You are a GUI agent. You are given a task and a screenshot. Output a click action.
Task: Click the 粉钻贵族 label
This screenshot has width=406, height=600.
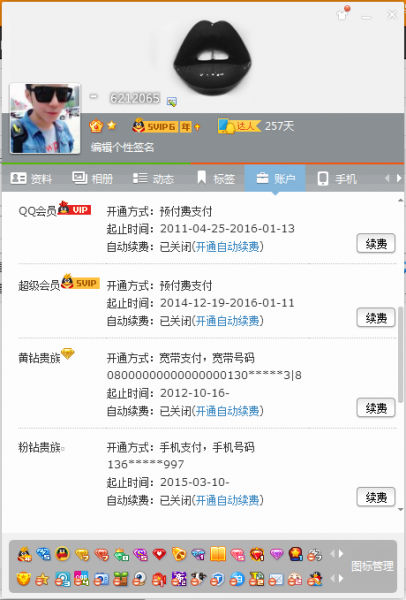tap(39, 447)
